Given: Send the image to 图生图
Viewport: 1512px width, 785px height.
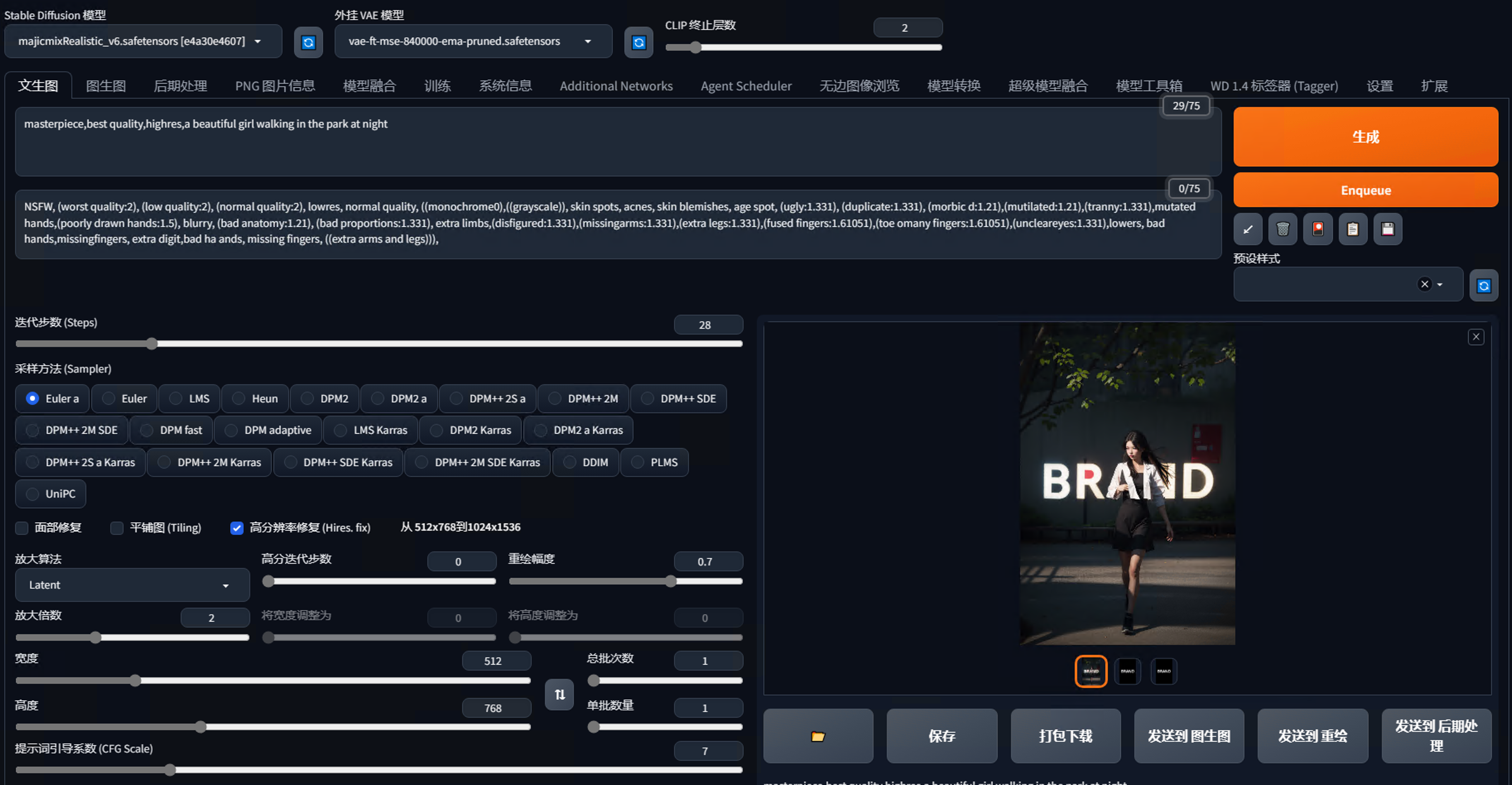Looking at the screenshot, I should coord(1189,736).
